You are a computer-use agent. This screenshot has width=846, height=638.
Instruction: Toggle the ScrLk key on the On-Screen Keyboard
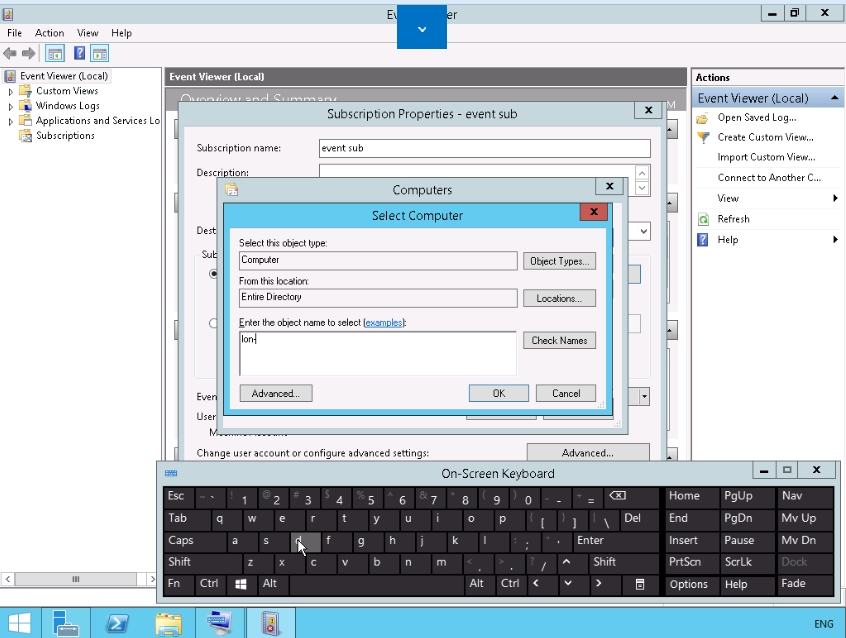tap(739, 562)
